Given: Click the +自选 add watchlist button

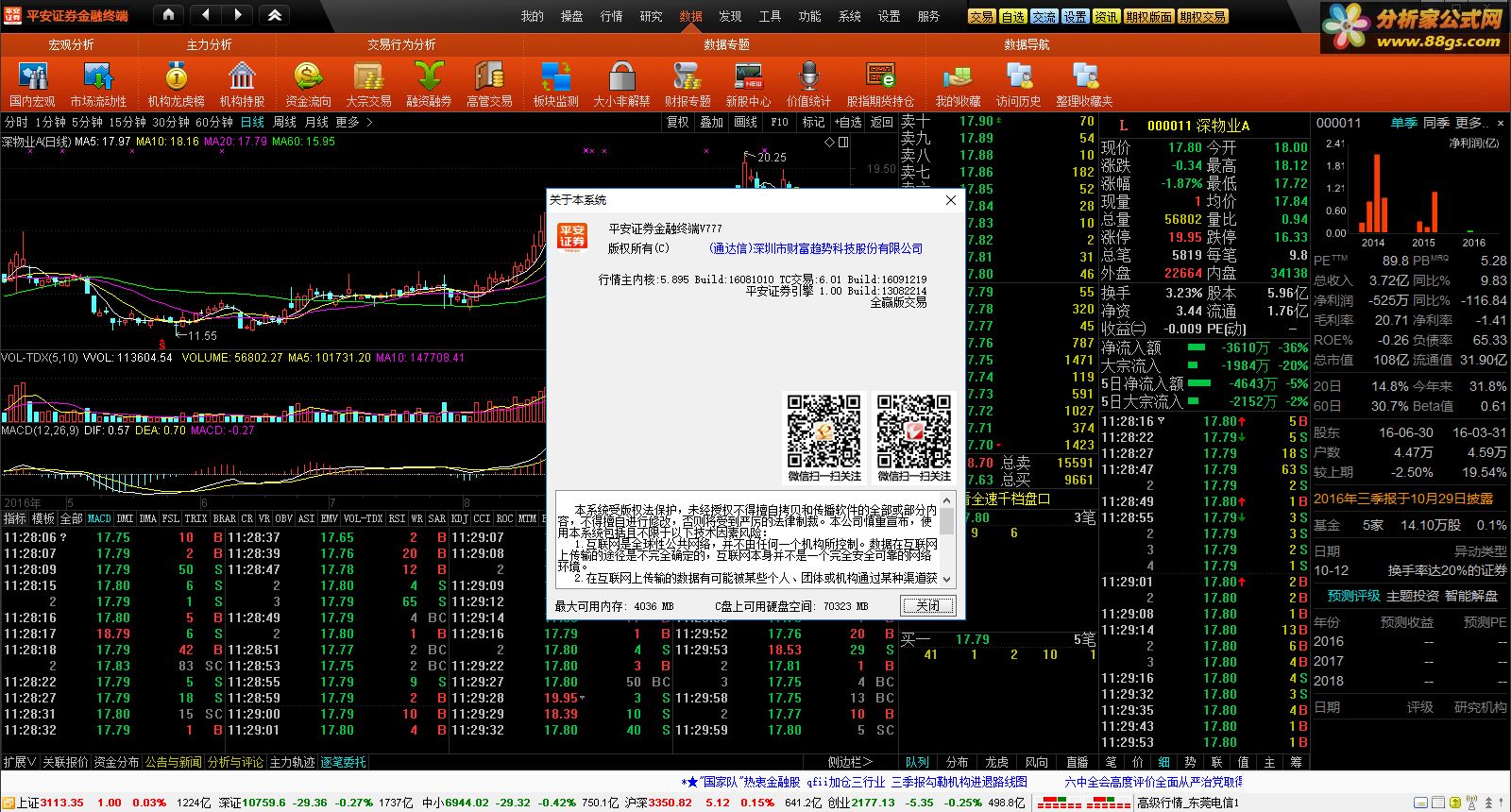Looking at the screenshot, I should click(x=846, y=122).
